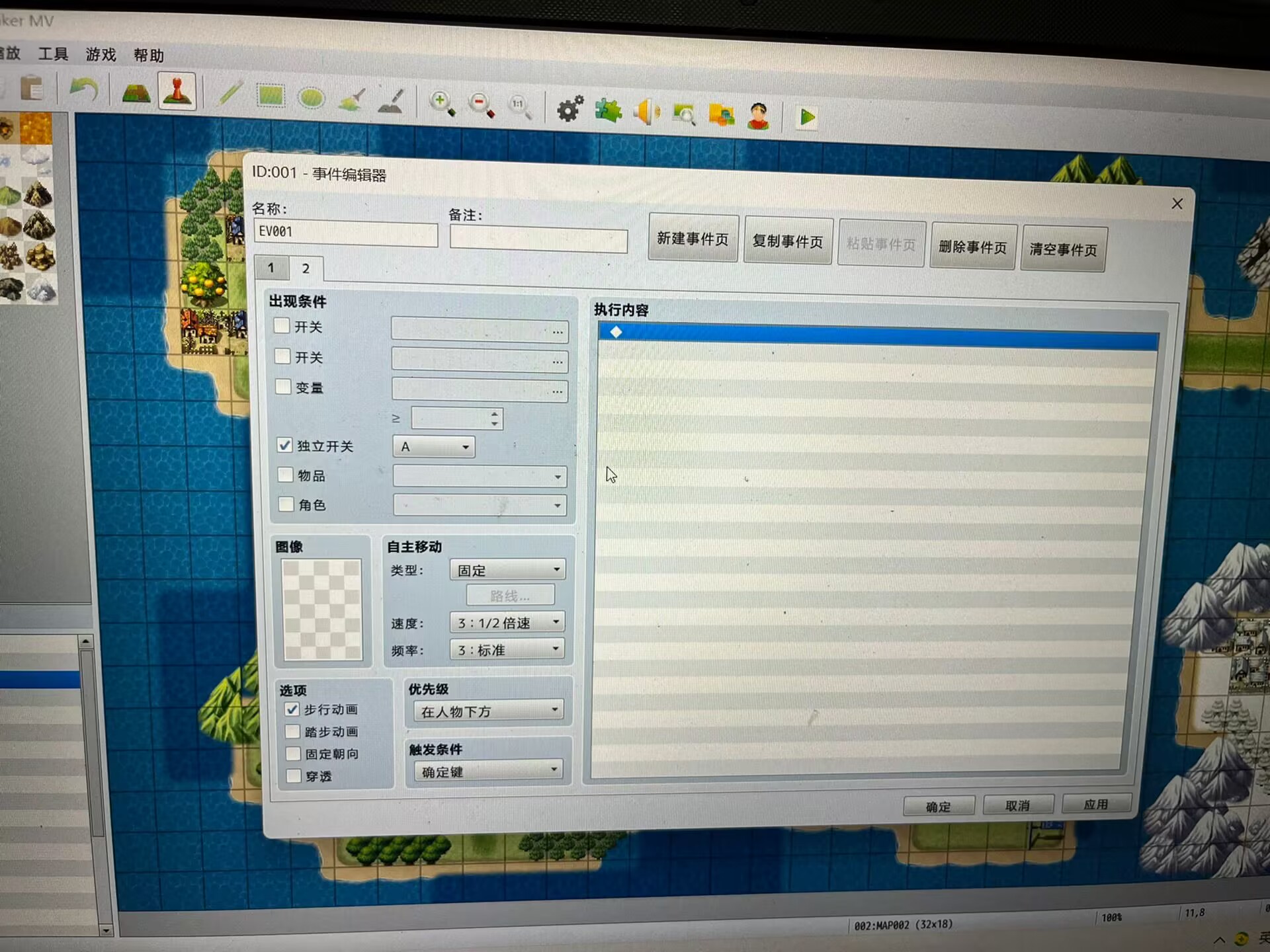Viewport: 1270px width, 952px height.
Task: Open the Sound Test speaker icon
Action: [646, 112]
